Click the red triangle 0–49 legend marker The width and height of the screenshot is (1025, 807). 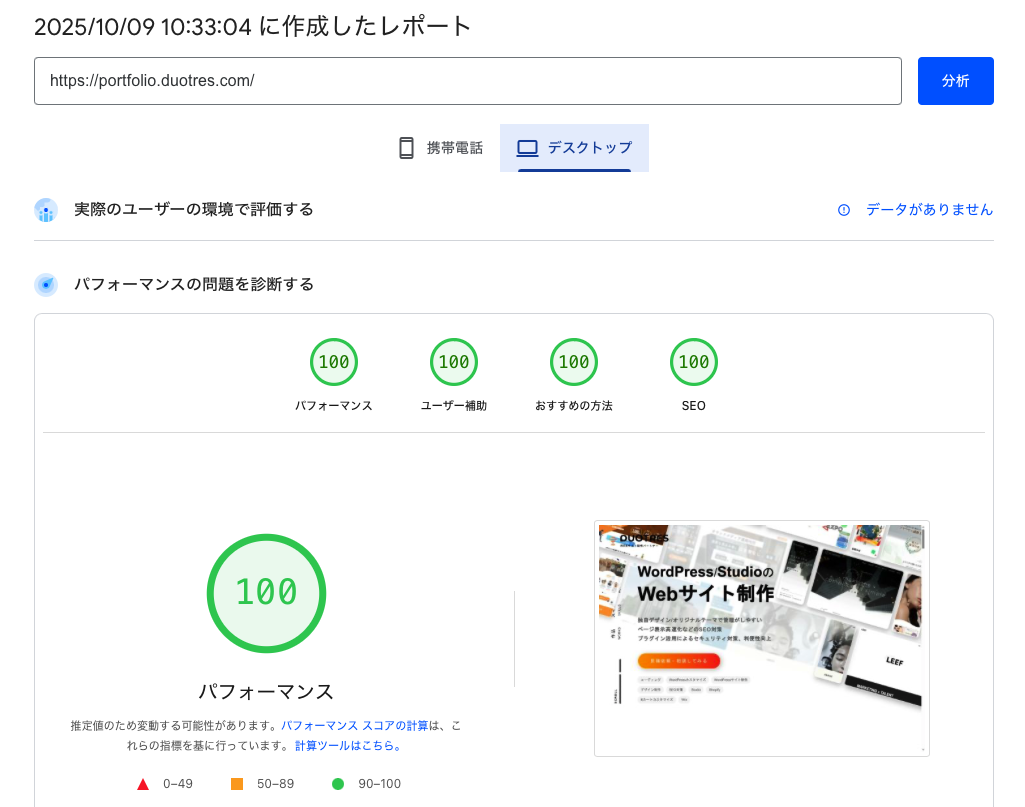pos(143,784)
